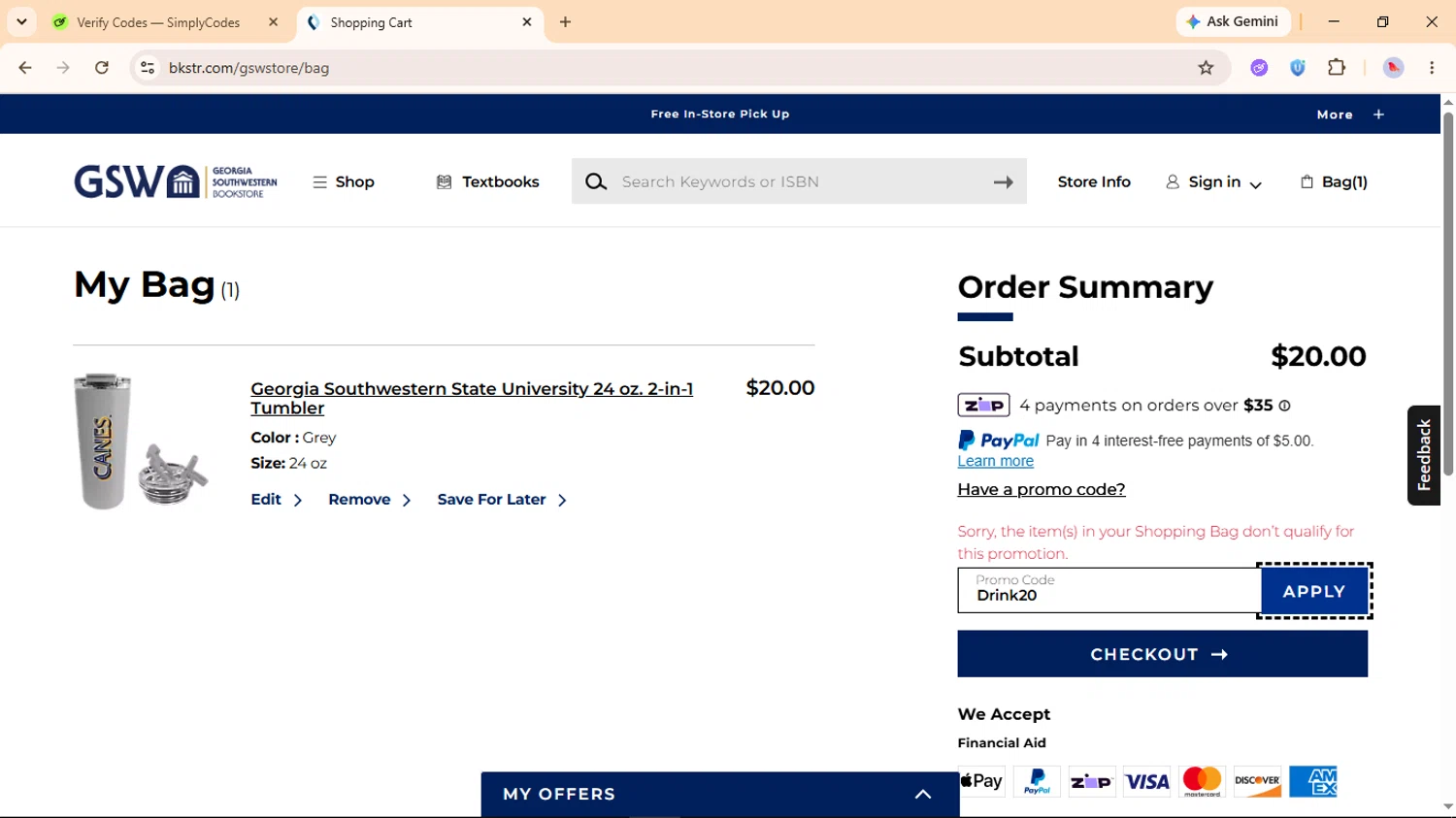1456x818 pixels.
Task: Open the purple circular extension icon
Action: [x=1259, y=68]
